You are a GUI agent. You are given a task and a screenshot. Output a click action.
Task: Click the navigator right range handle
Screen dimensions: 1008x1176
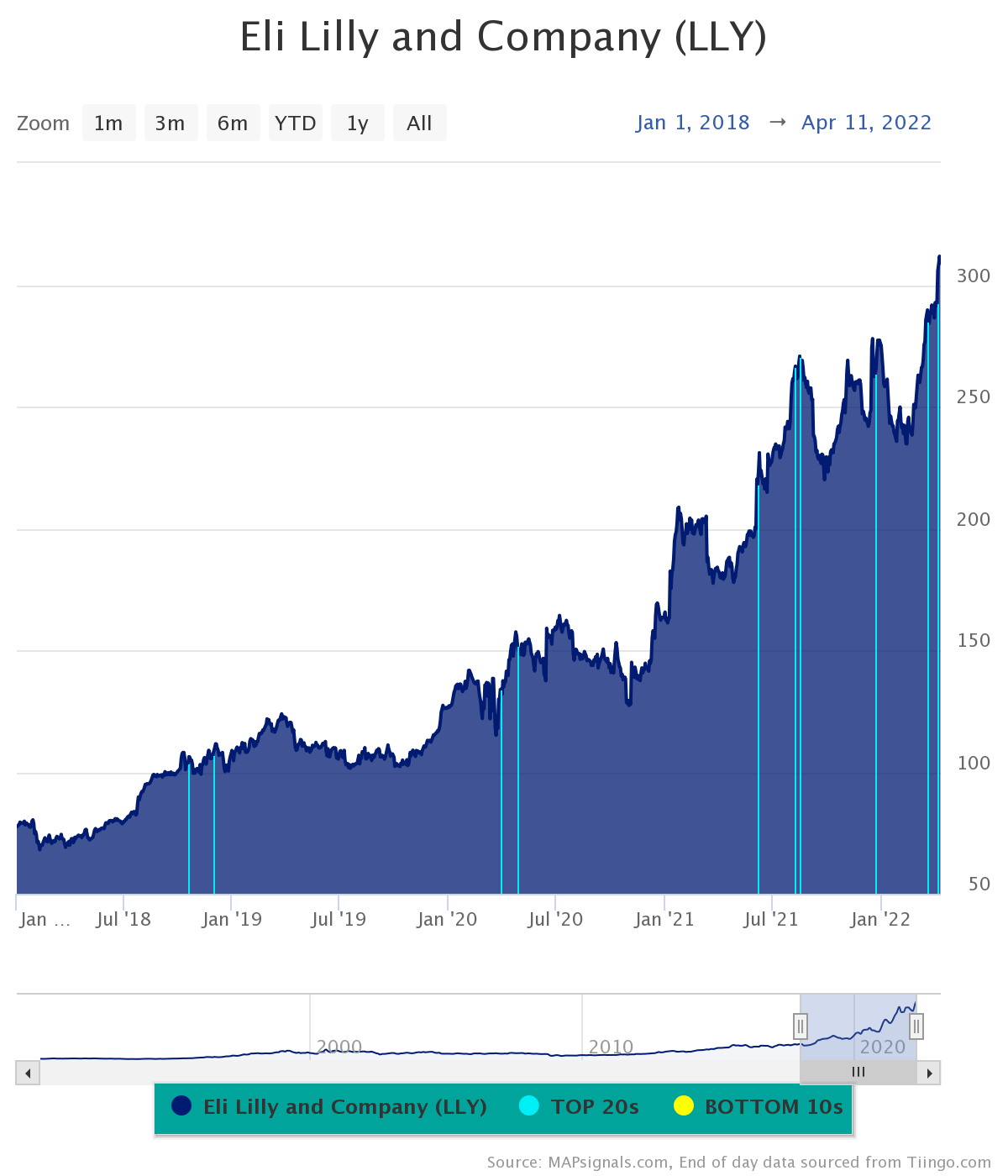click(916, 1026)
